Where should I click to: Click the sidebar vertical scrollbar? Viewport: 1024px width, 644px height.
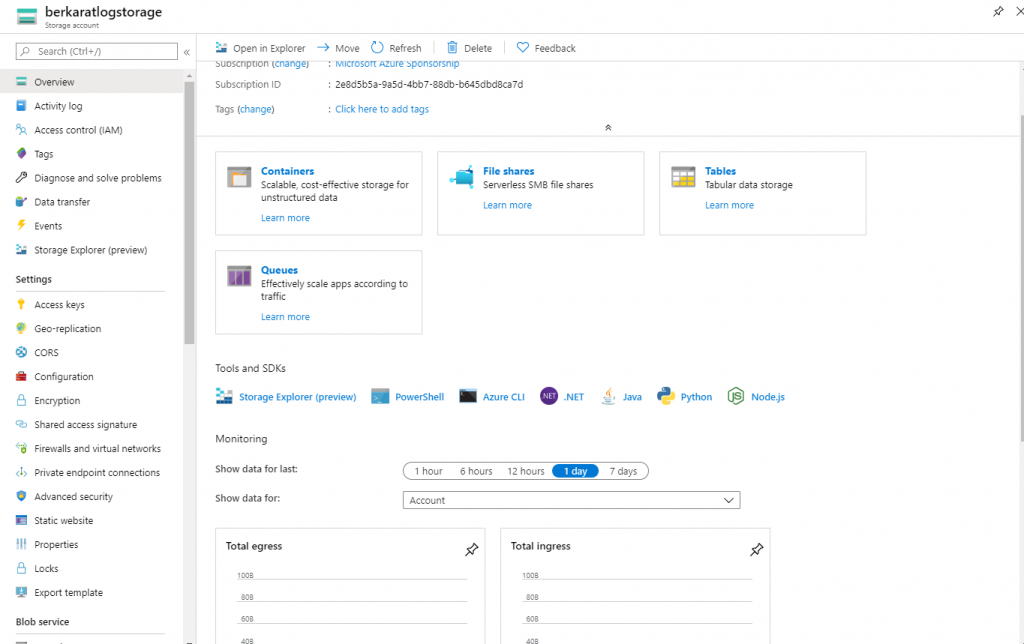tap(189, 212)
